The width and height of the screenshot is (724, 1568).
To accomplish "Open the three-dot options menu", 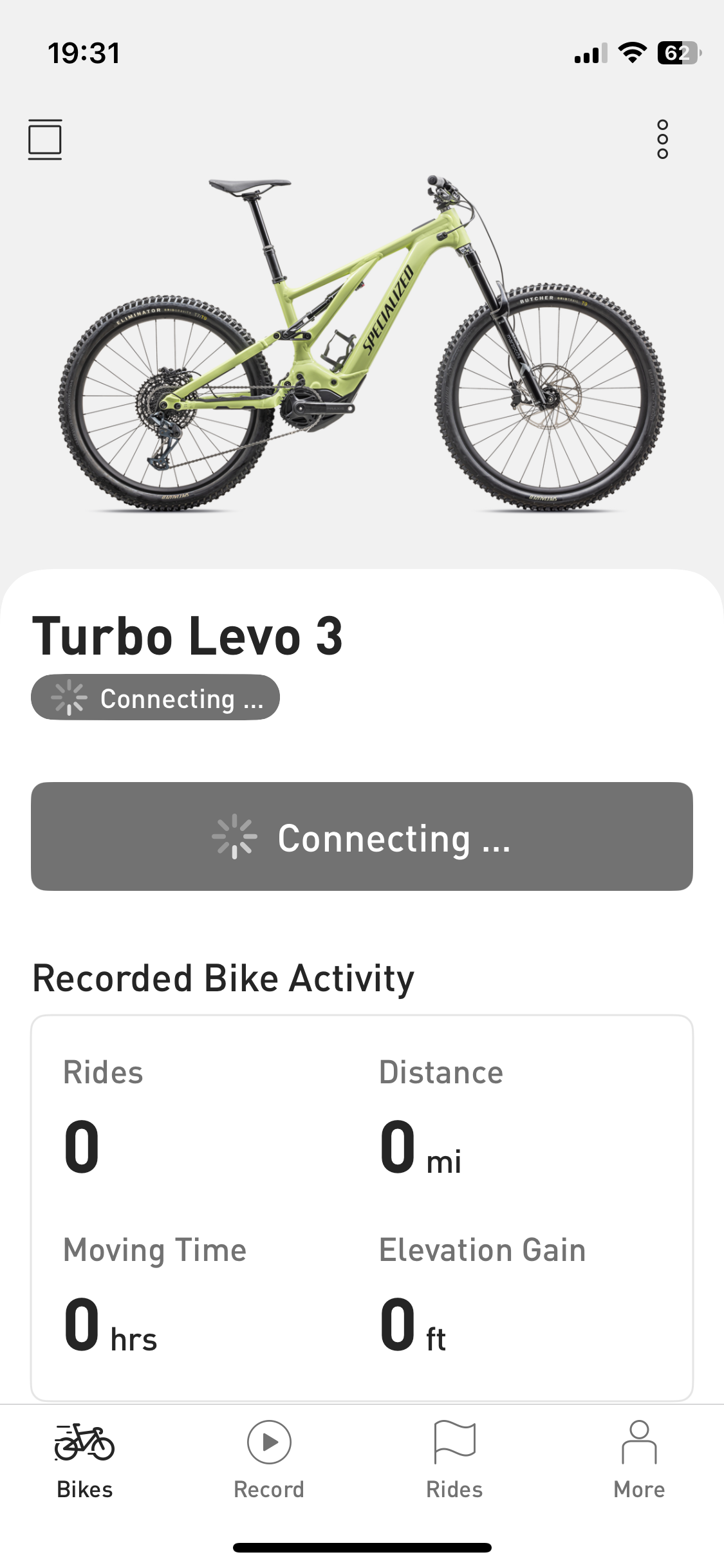I will click(662, 139).
